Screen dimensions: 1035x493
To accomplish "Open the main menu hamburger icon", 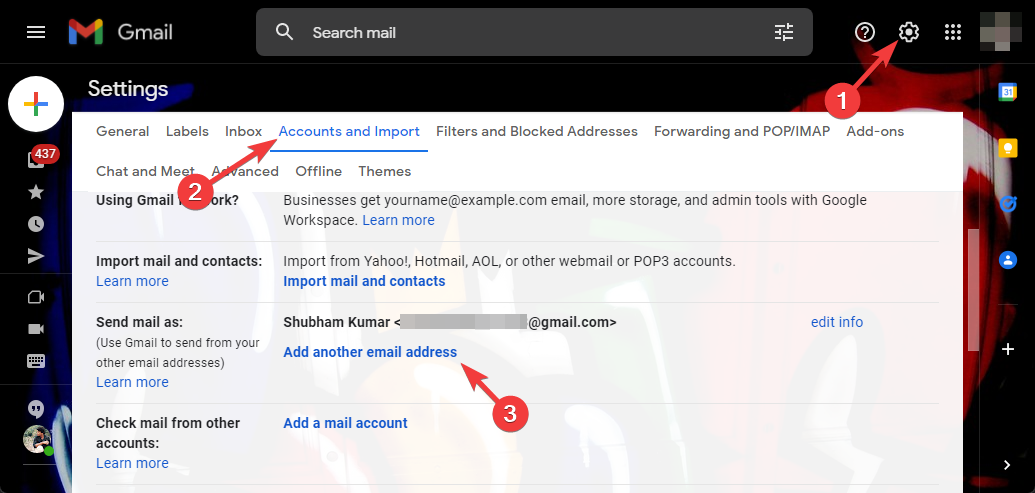I will coord(36,32).
